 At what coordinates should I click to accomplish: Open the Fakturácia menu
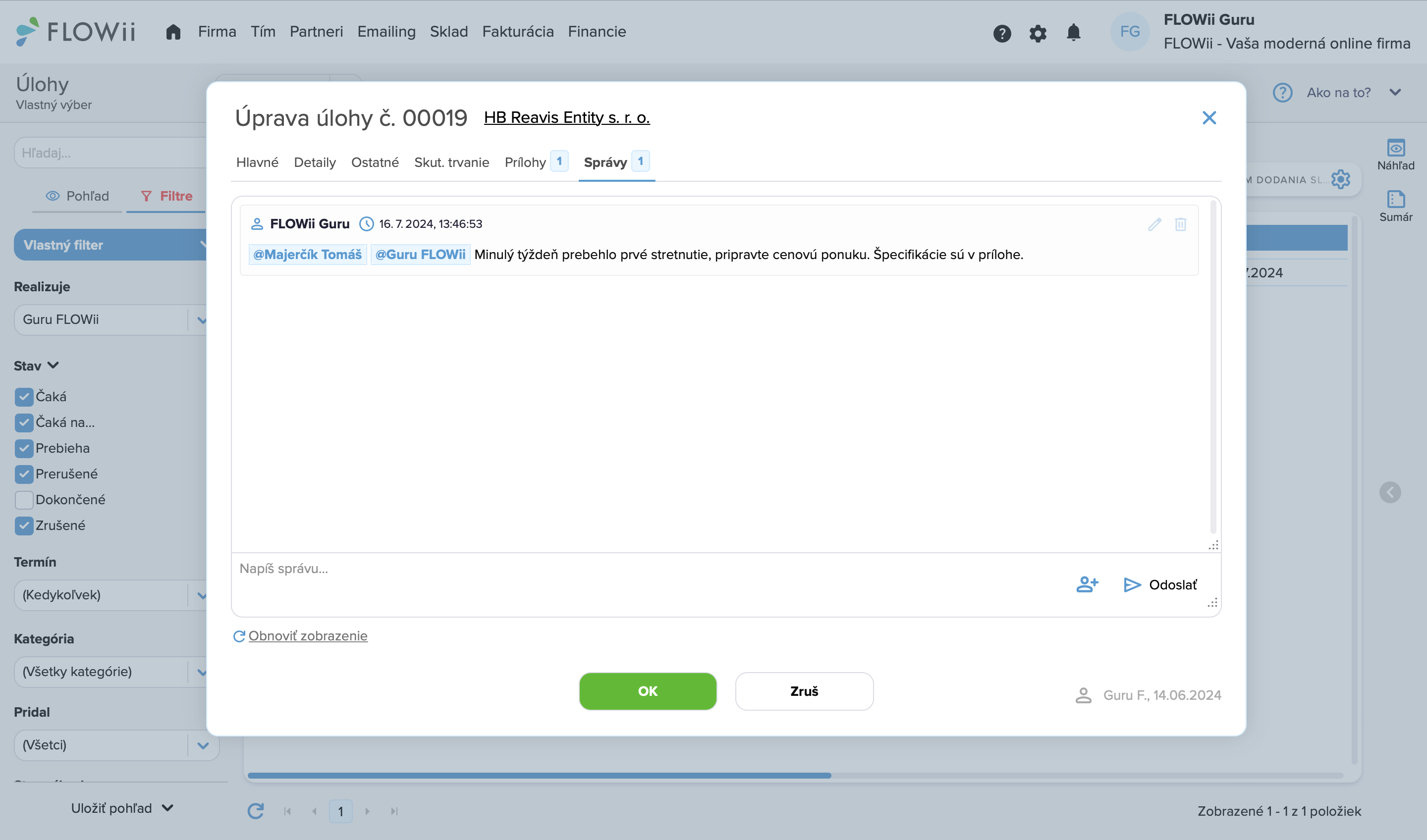518,32
